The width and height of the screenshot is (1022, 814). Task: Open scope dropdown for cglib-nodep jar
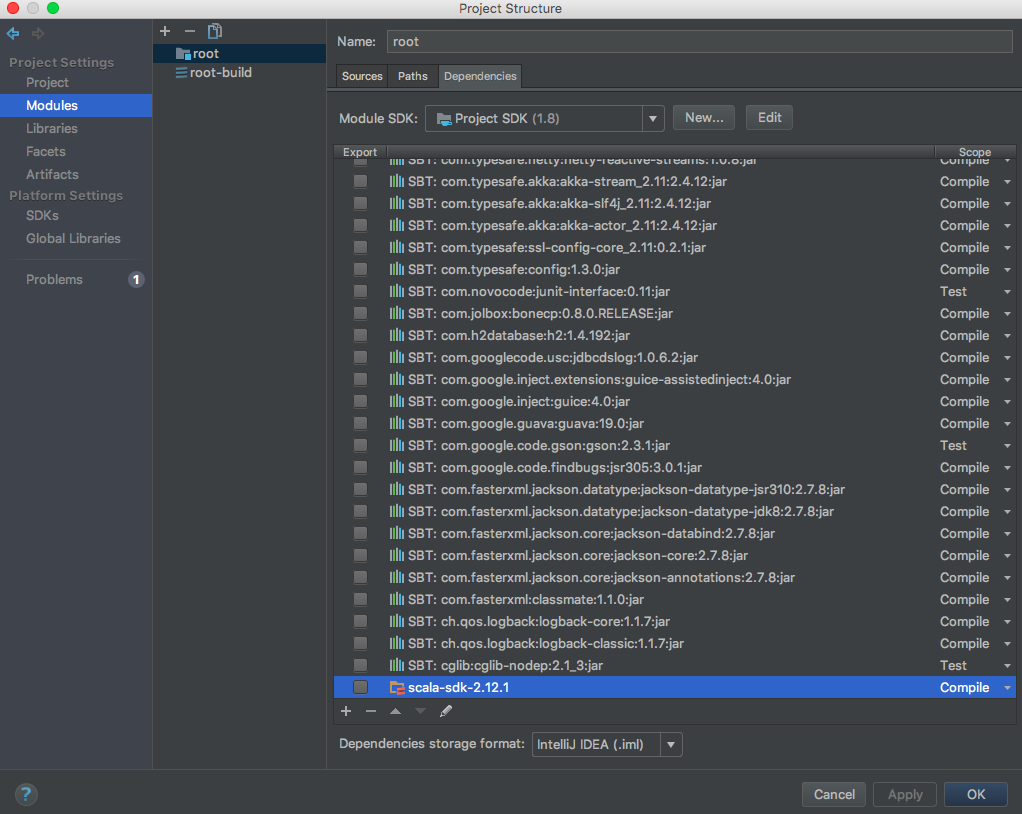[1007, 665]
